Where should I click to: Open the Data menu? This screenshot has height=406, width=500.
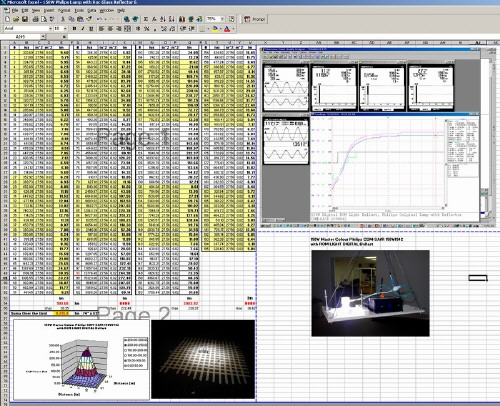pyautogui.click(x=92, y=10)
